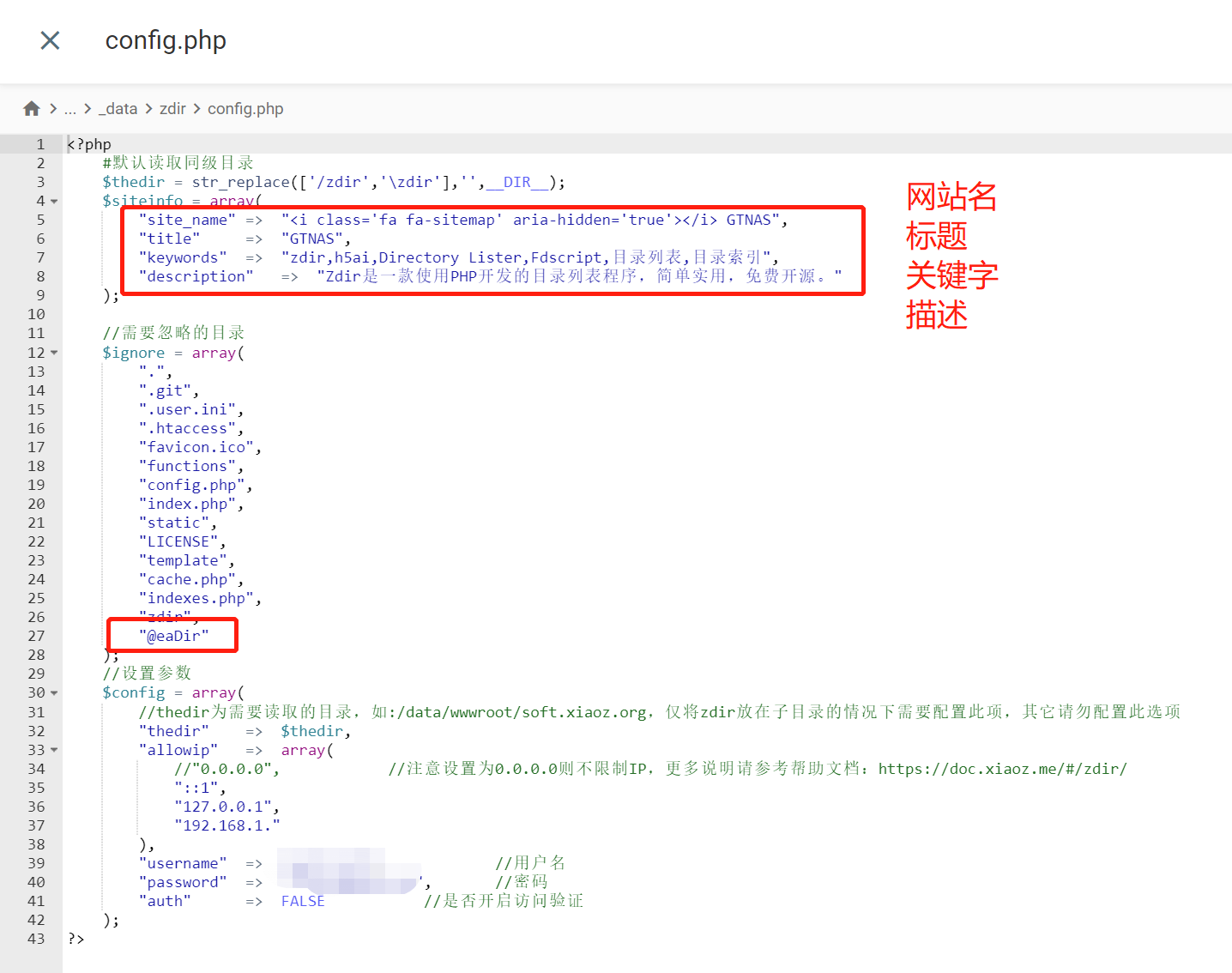Expand the breadcrumb ellipsis for hidden folders
Viewport: 1232px width, 973px height.
click(70, 109)
